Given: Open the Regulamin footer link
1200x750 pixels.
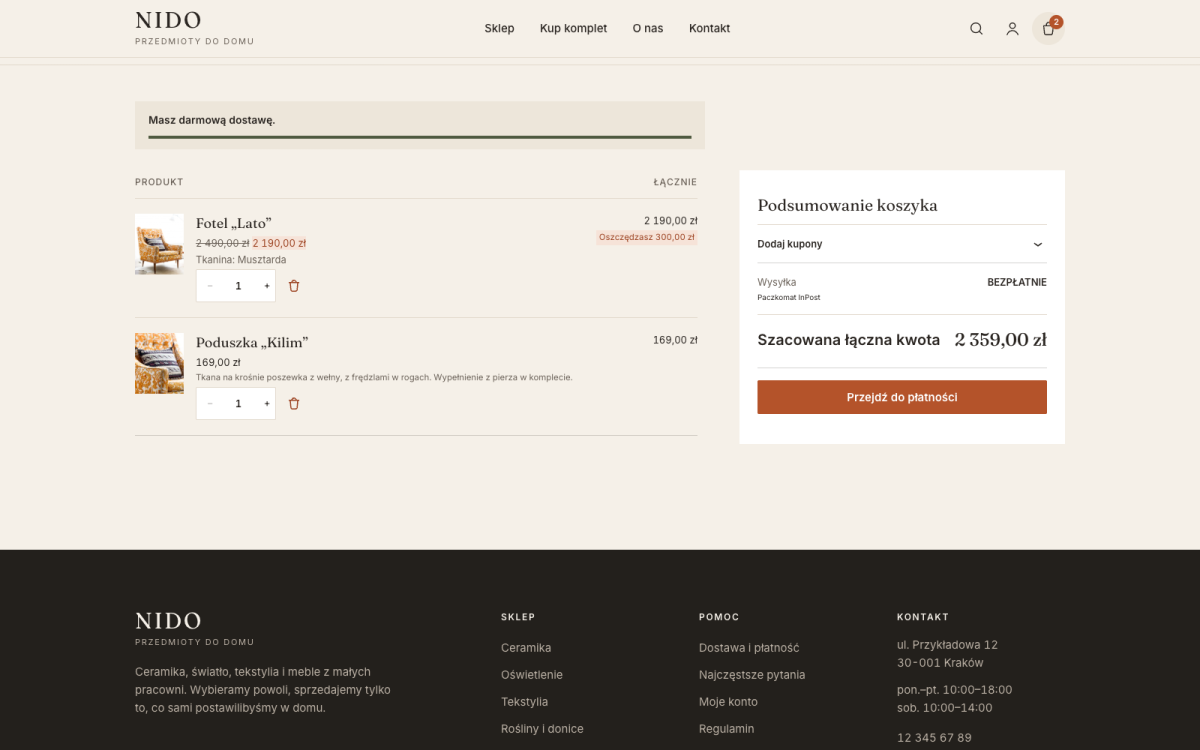Looking at the screenshot, I should point(727,729).
